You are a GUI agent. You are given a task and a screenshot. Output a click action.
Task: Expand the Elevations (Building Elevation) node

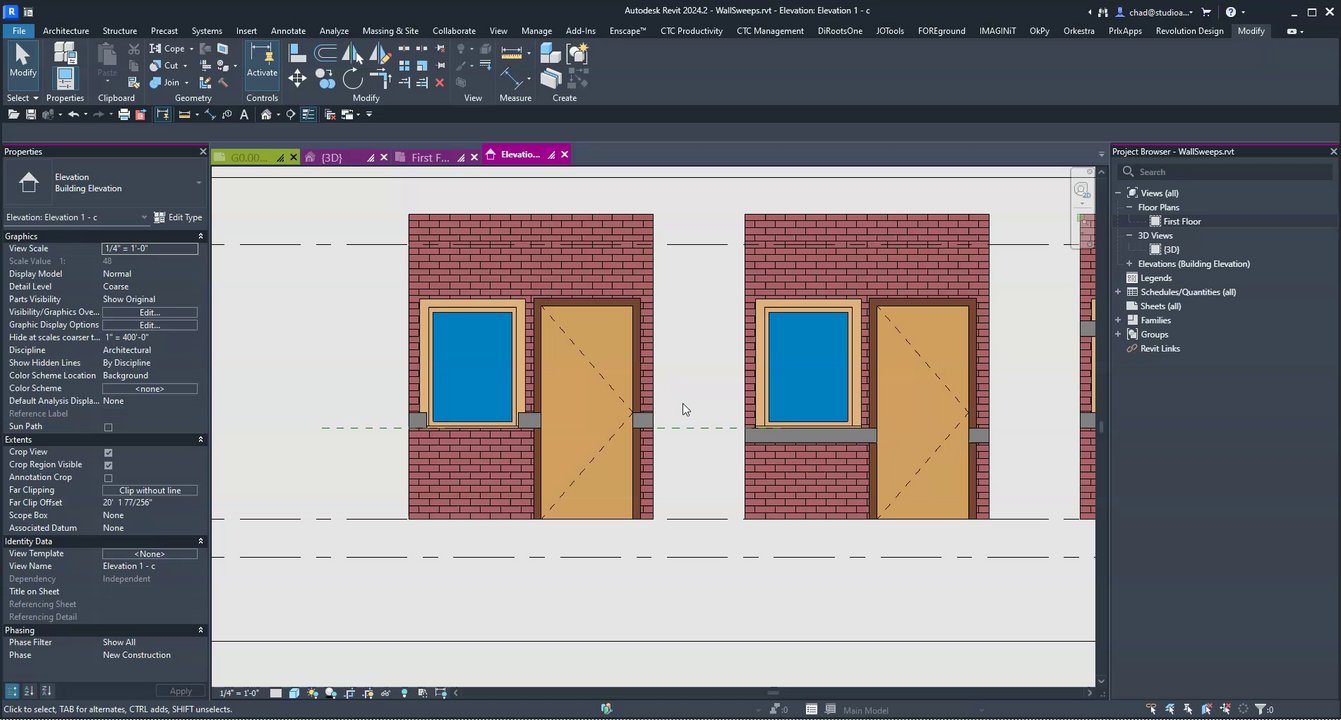1129,264
